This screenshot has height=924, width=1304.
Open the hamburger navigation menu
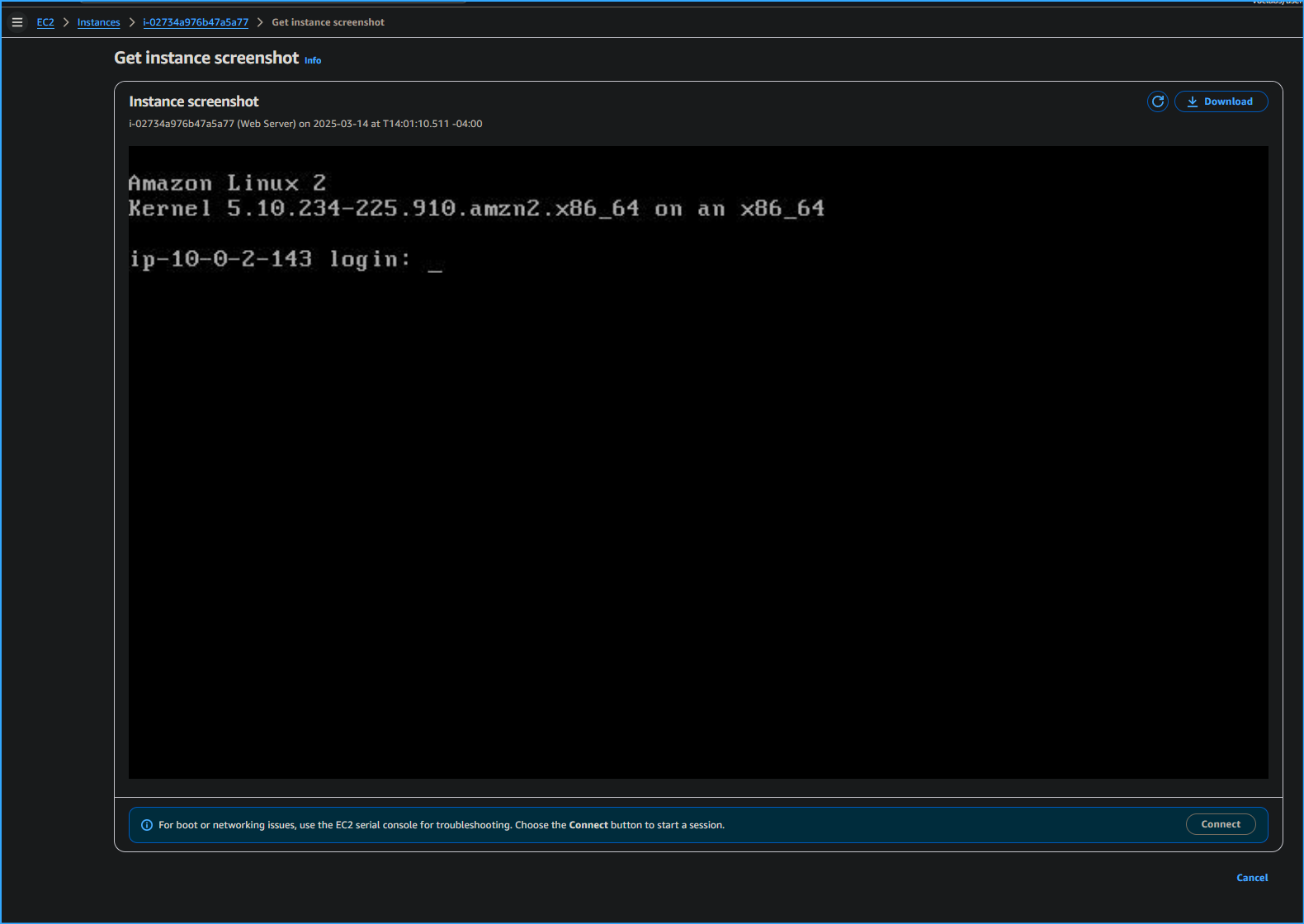click(17, 22)
